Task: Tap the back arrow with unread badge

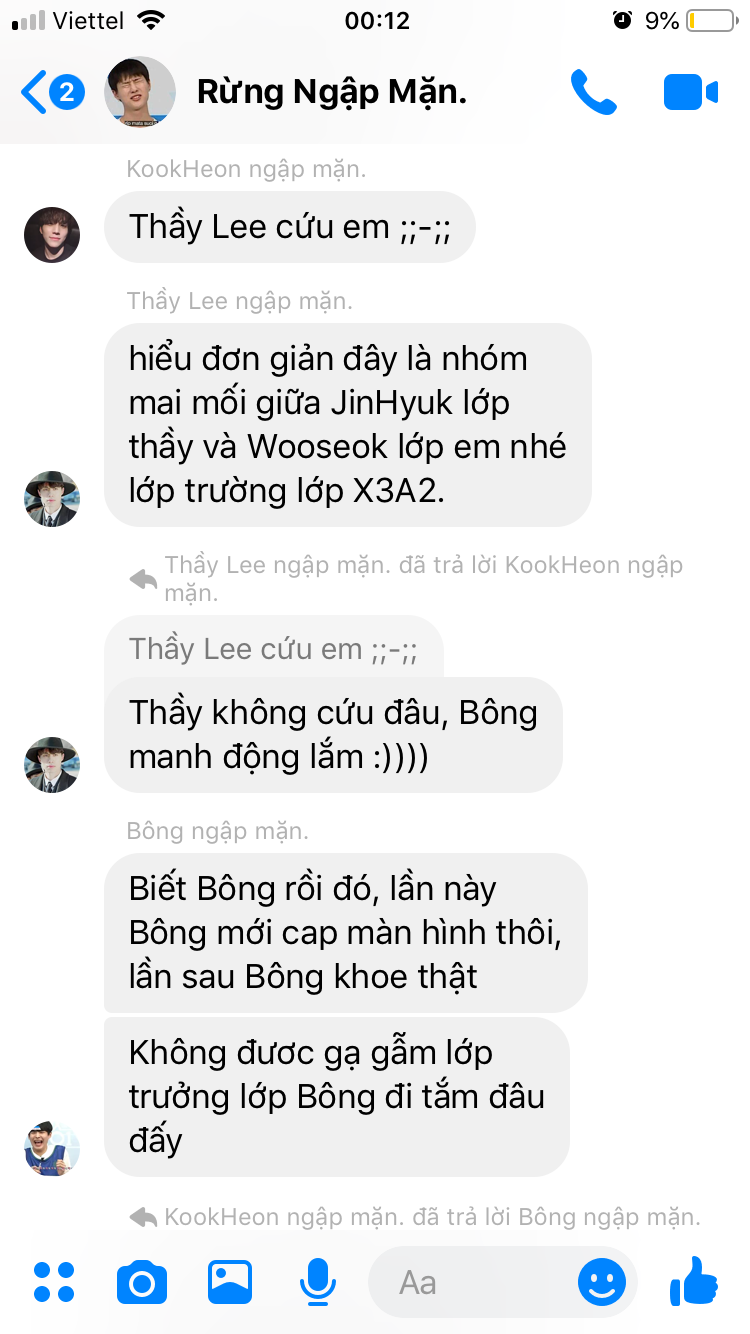Action: pyautogui.click(x=52, y=93)
